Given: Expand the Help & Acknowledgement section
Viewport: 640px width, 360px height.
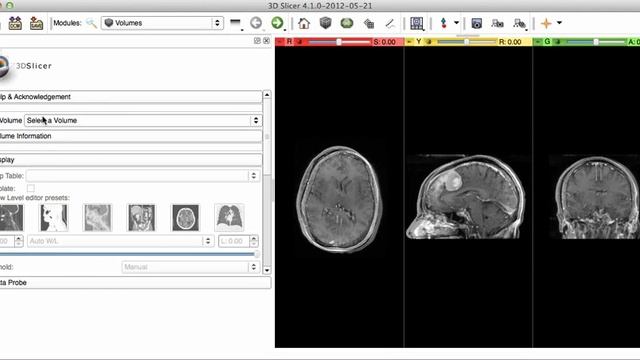Looking at the screenshot, I should click(131, 97).
